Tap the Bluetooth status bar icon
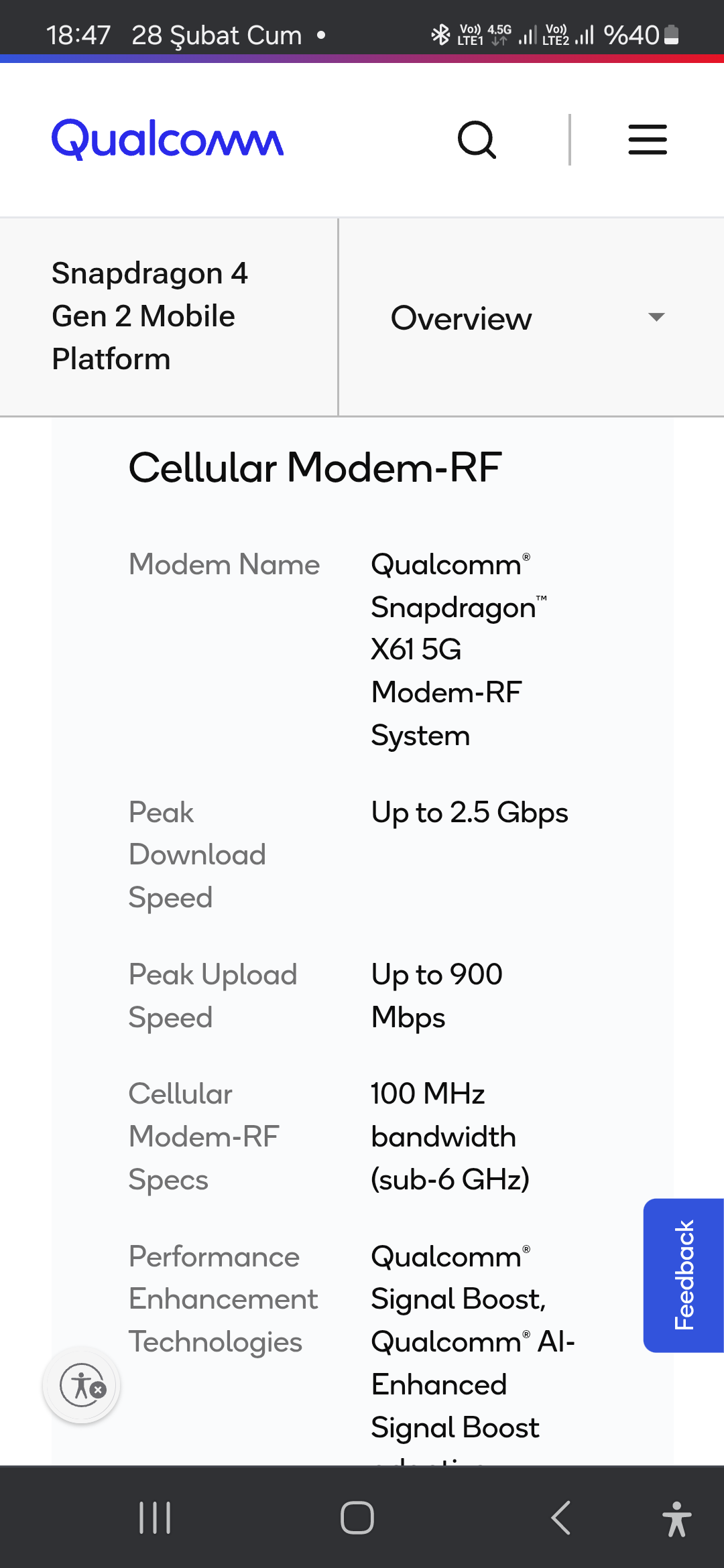 (440, 34)
